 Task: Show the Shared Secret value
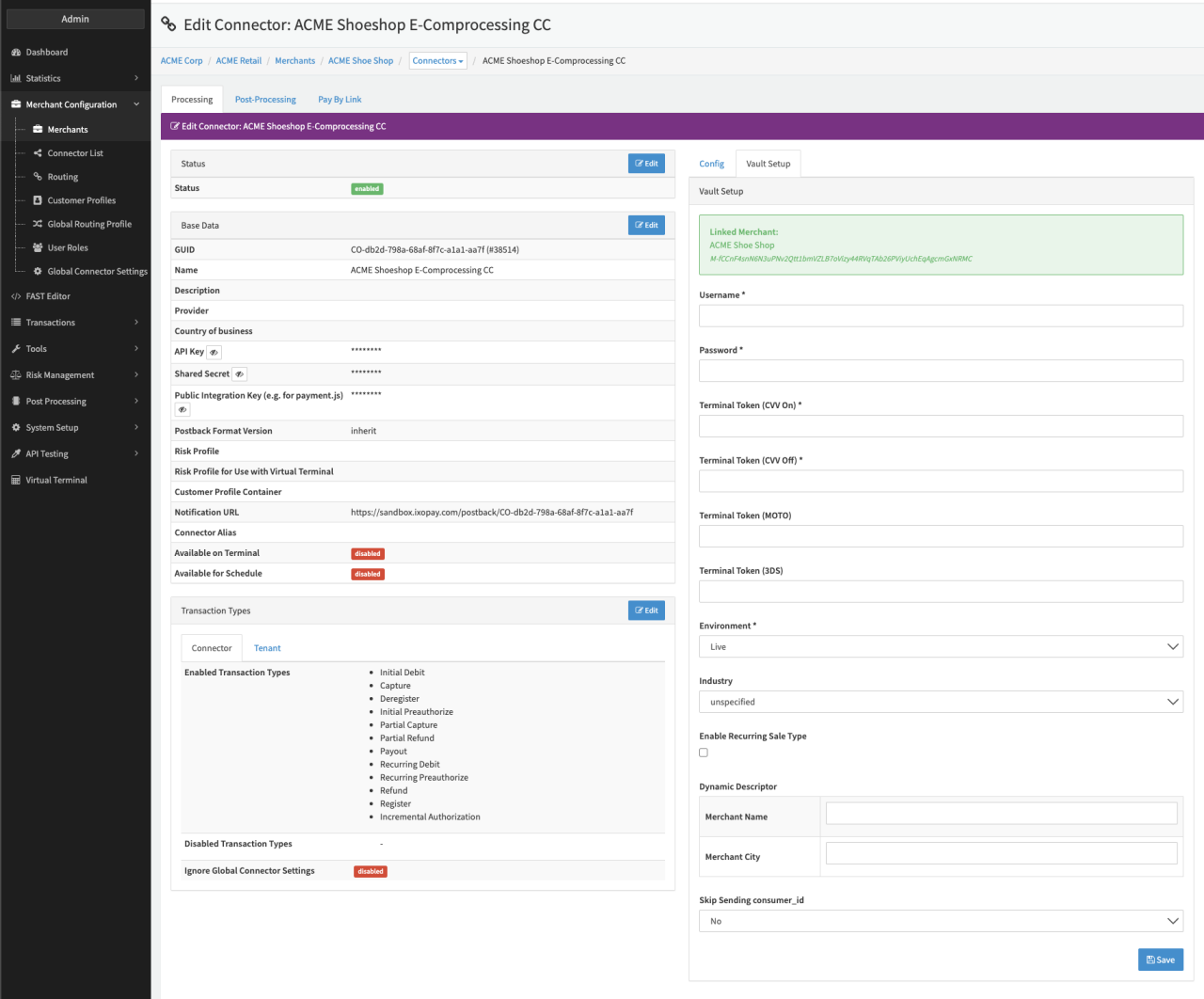[239, 374]
